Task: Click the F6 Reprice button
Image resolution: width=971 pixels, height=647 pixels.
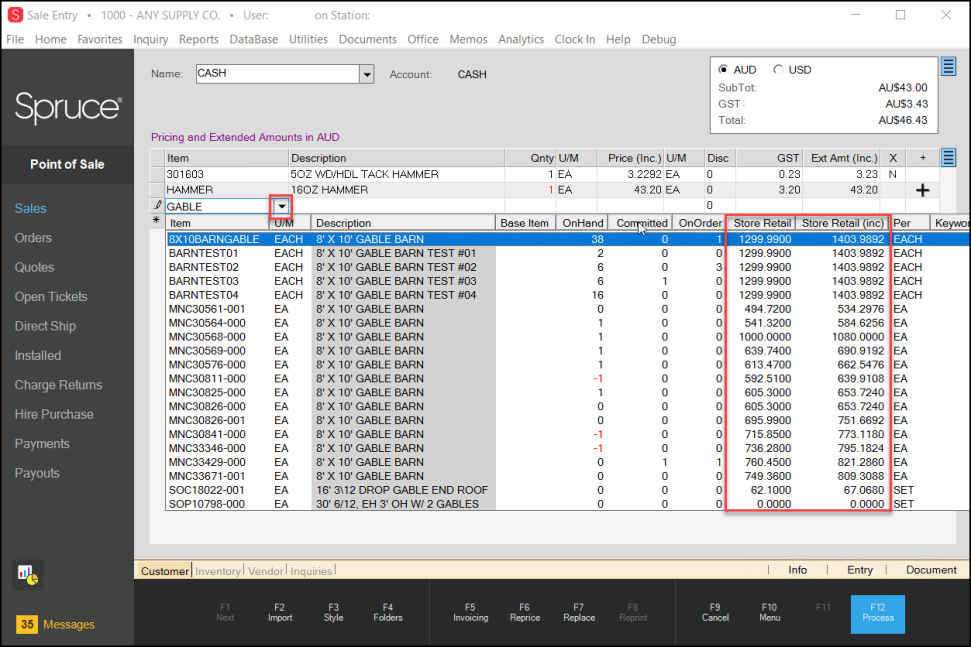Action: point(525,612)
